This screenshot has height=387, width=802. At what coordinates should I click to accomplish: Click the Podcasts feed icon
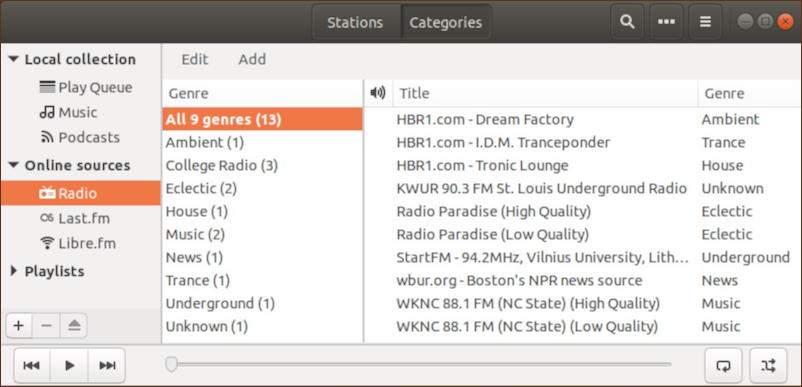tap(47, 137)
